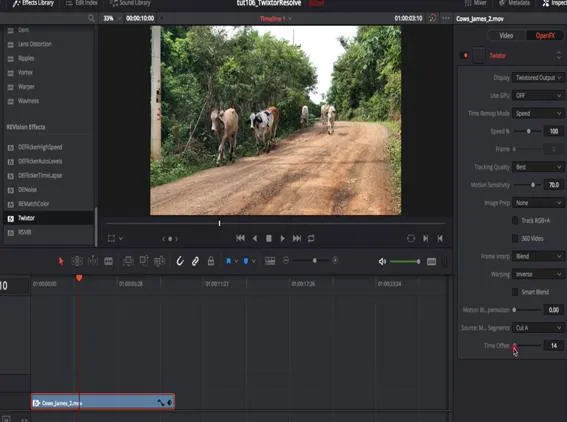The height and width of the screenshot is (422, 567).
Task: Open the viewer three-dot options menu
Action: point(446,18)
